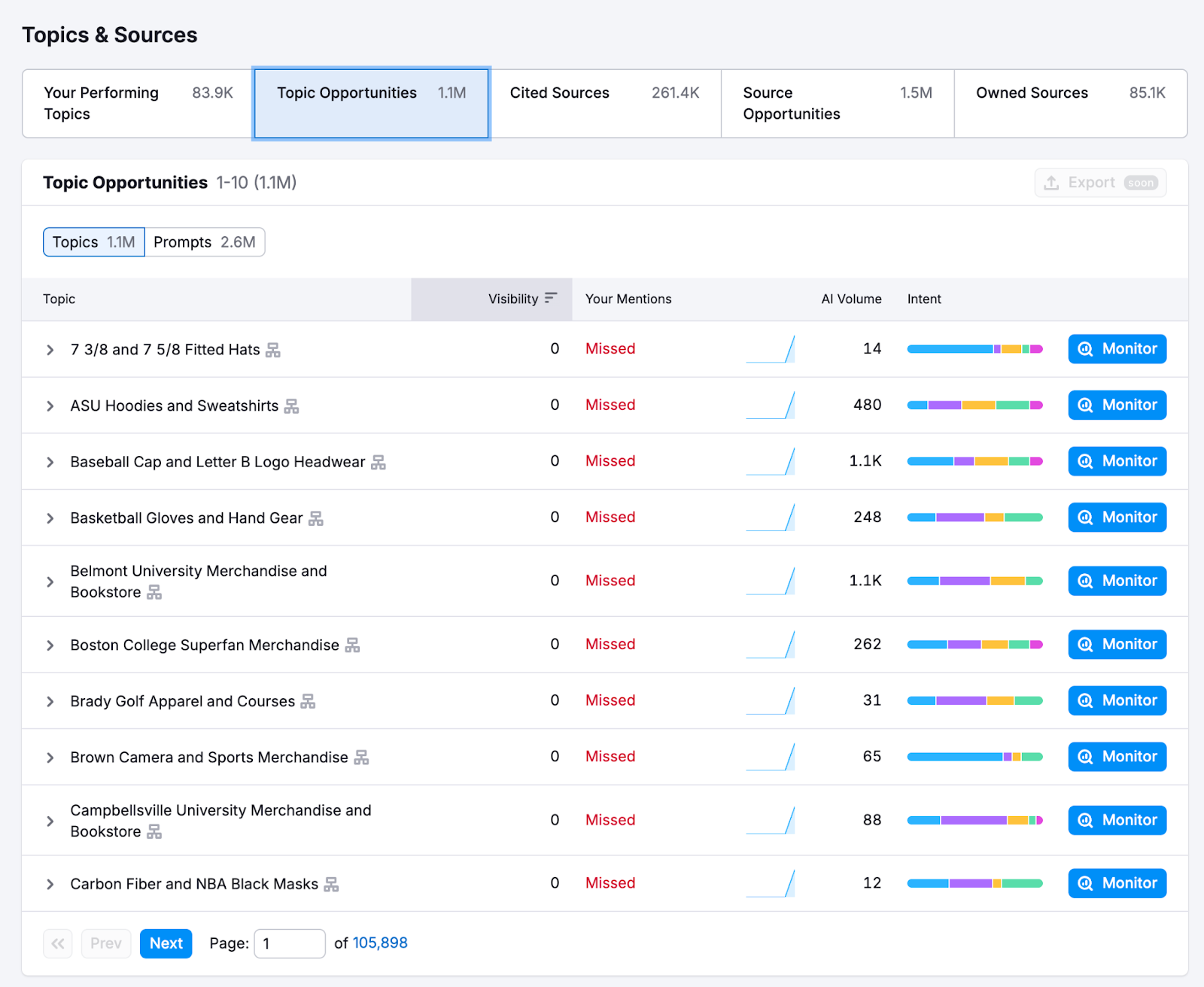
Task: Expand the Baseball Cap and Letter B row
Action: click(50, 462)
